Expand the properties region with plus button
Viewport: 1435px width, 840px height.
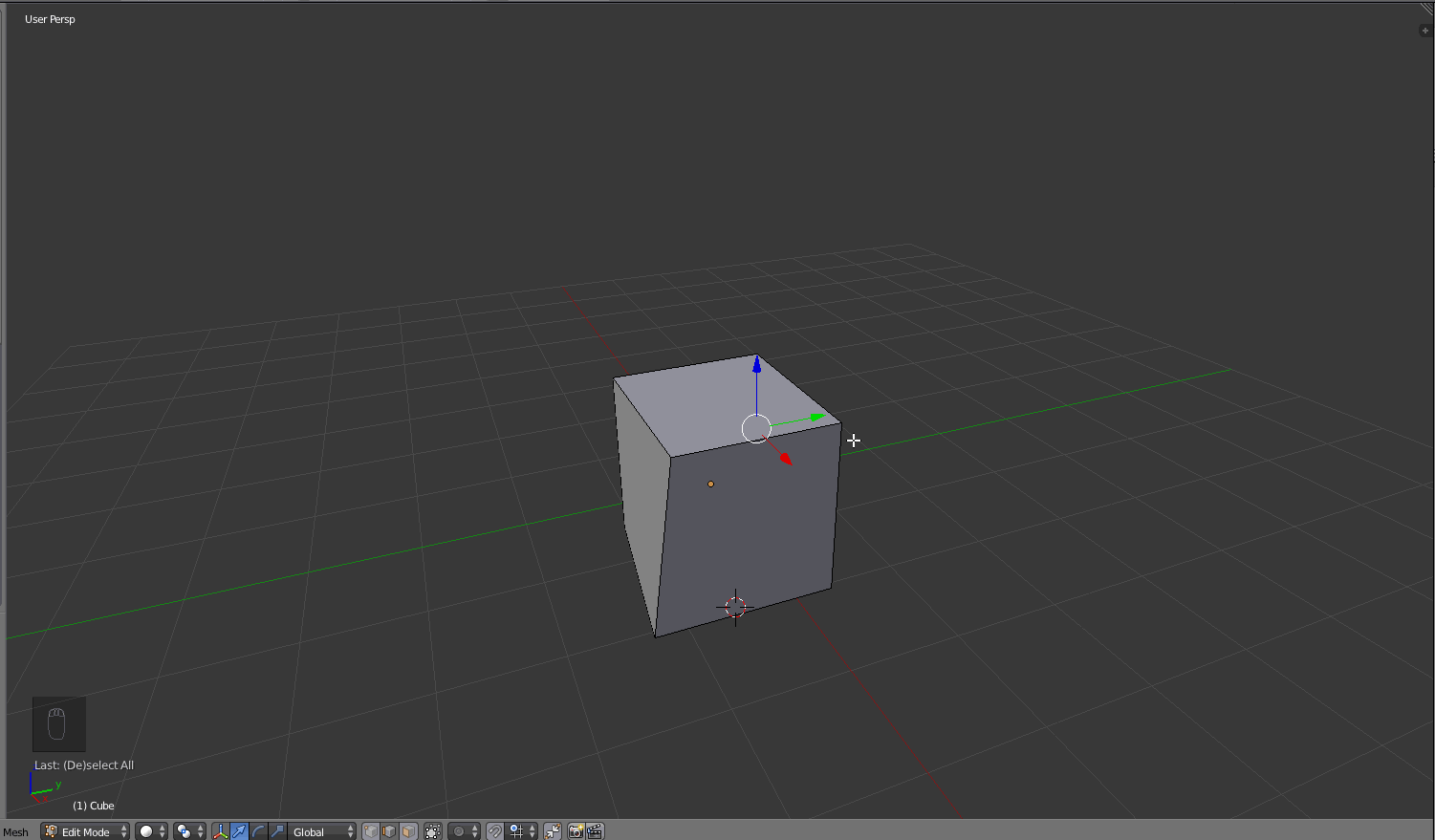click(x=1425, y=31)
